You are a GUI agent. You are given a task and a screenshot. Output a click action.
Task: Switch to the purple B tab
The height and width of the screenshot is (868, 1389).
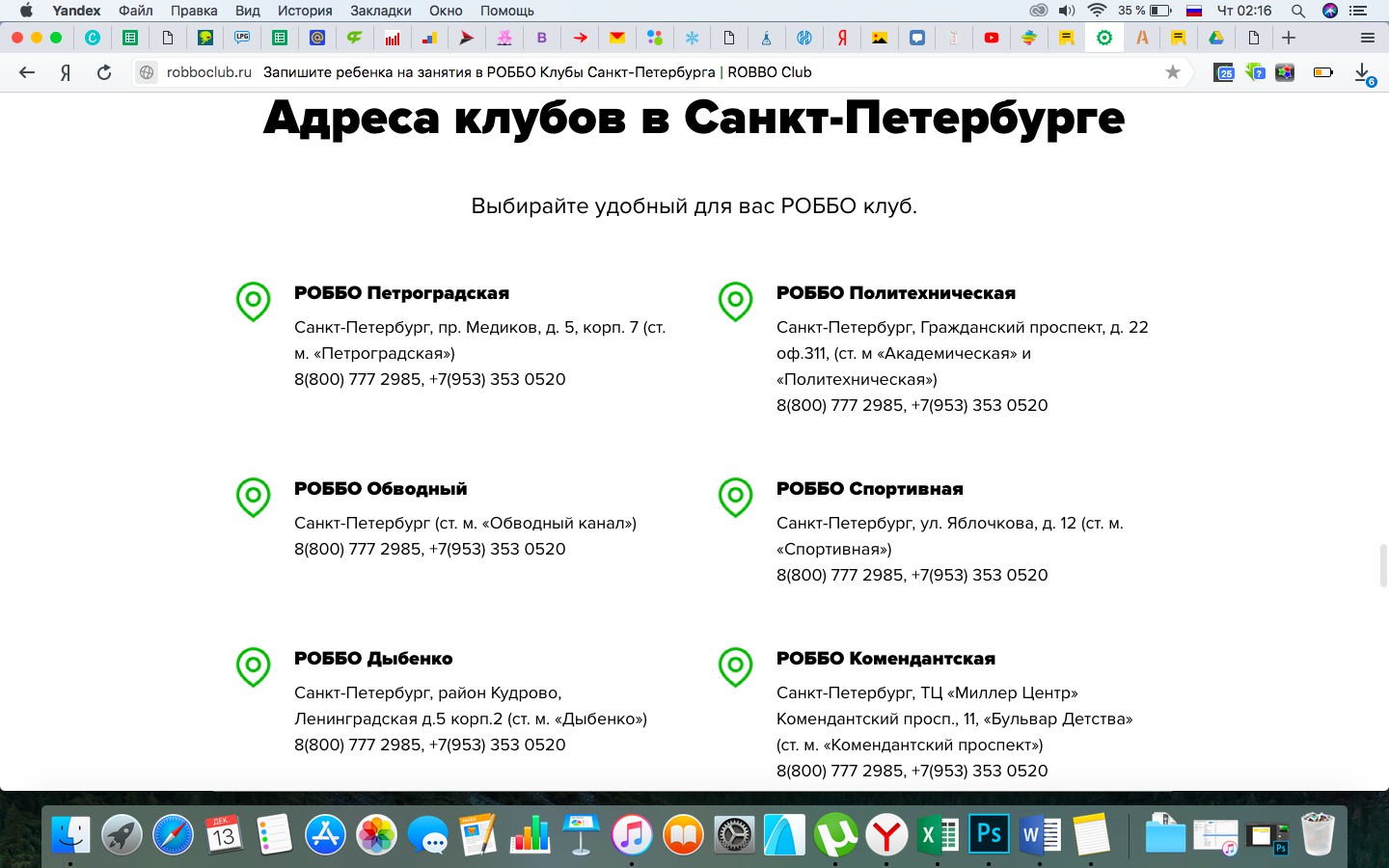(542, 38)
